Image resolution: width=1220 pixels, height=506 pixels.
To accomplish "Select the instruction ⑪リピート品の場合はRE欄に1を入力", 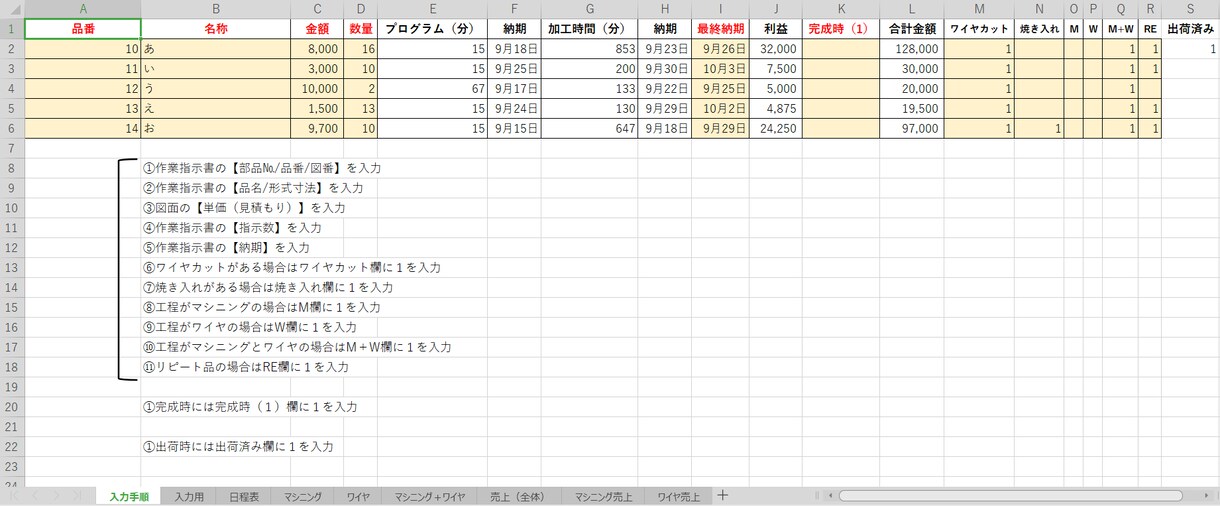I will pos(246,367).
